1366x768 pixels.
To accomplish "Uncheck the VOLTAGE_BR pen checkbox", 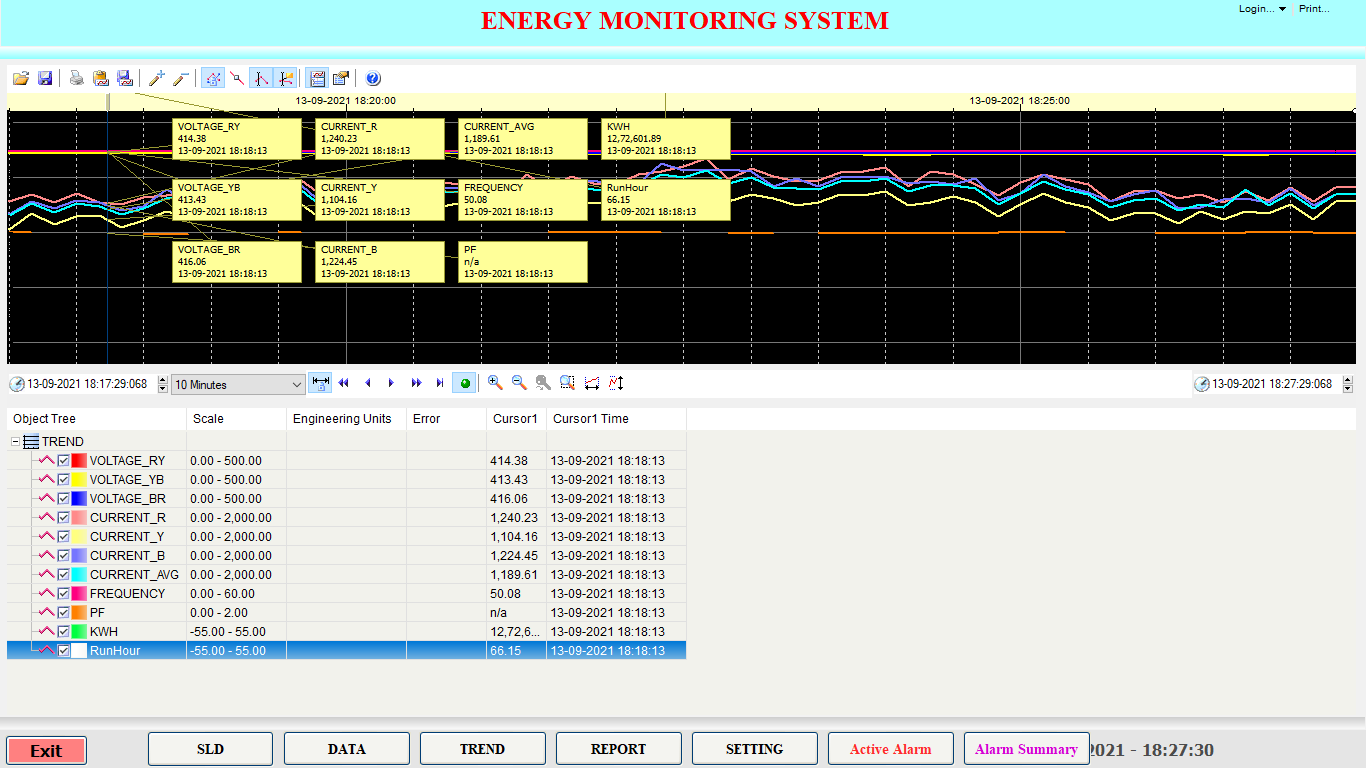I will (x=64, y=499).
